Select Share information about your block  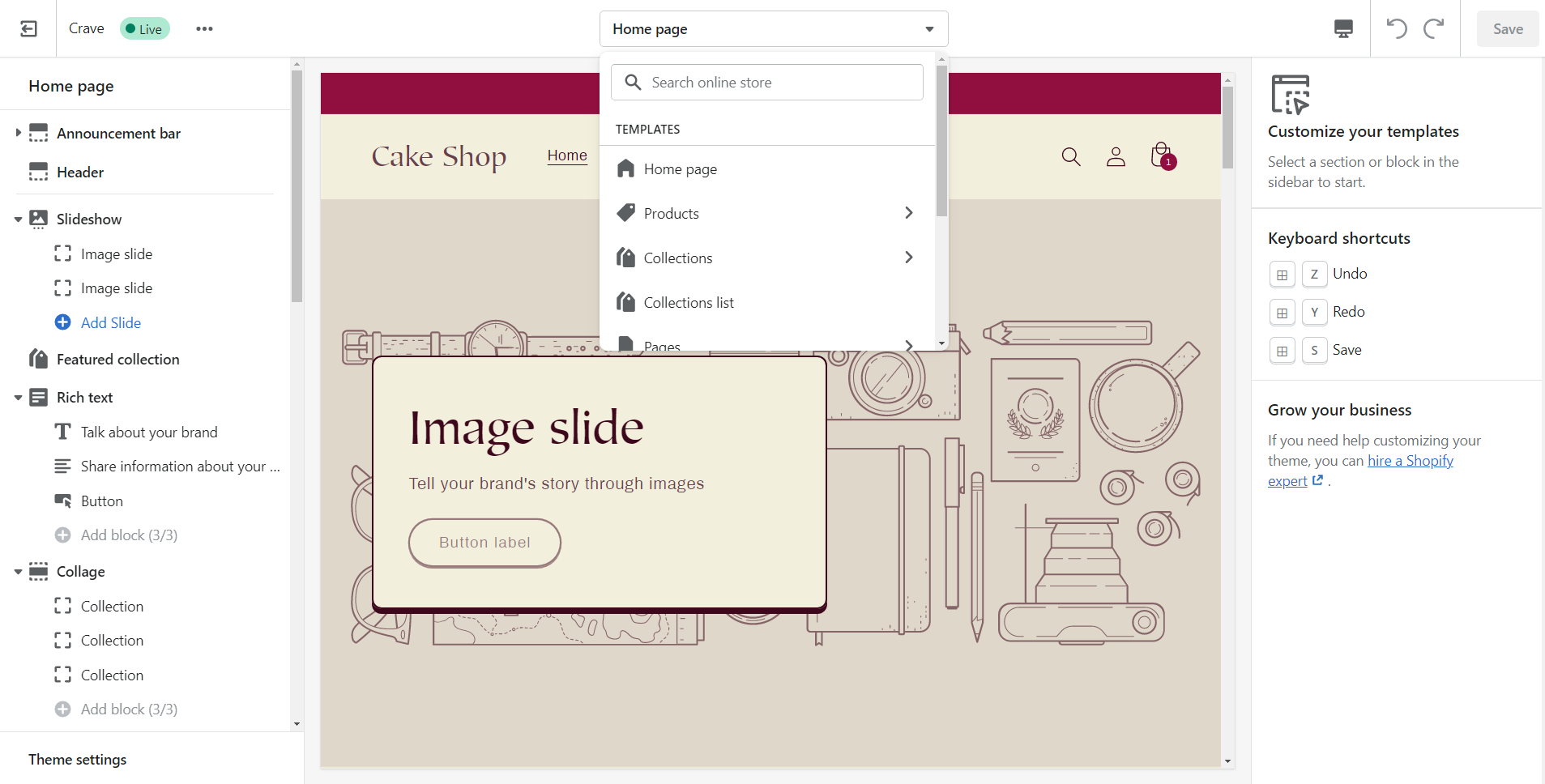(x=180, y=467)
